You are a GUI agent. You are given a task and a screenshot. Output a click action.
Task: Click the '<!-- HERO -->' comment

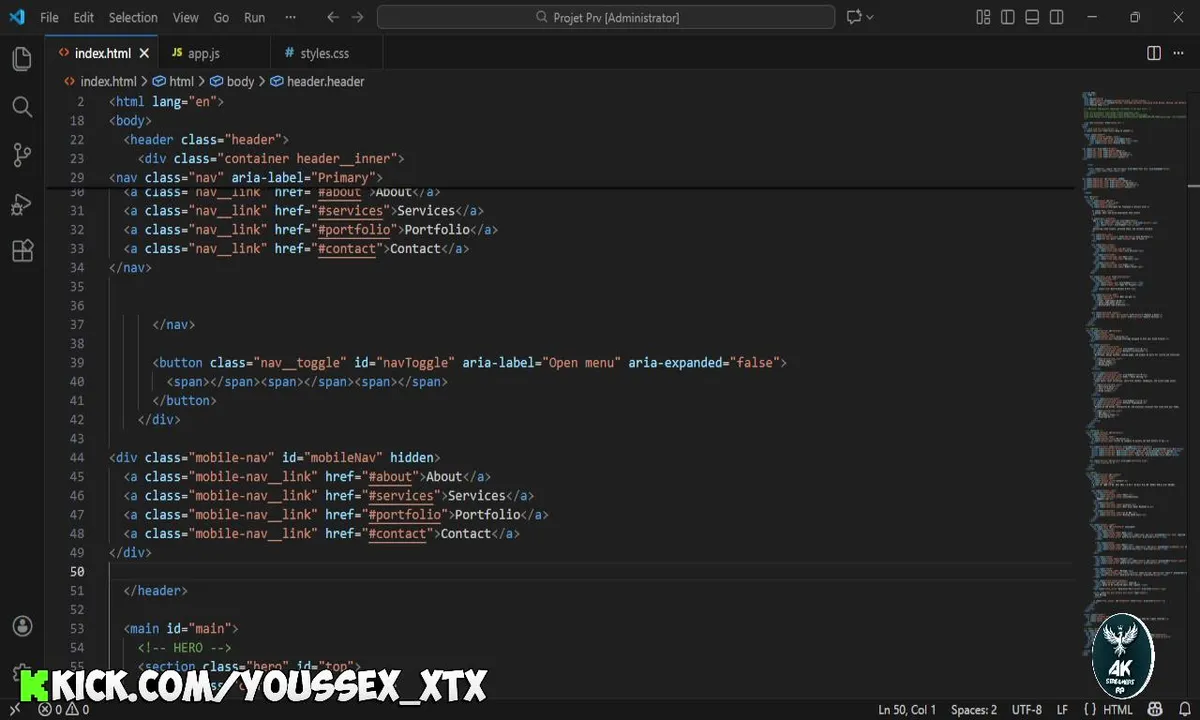(x=185, y=648)
